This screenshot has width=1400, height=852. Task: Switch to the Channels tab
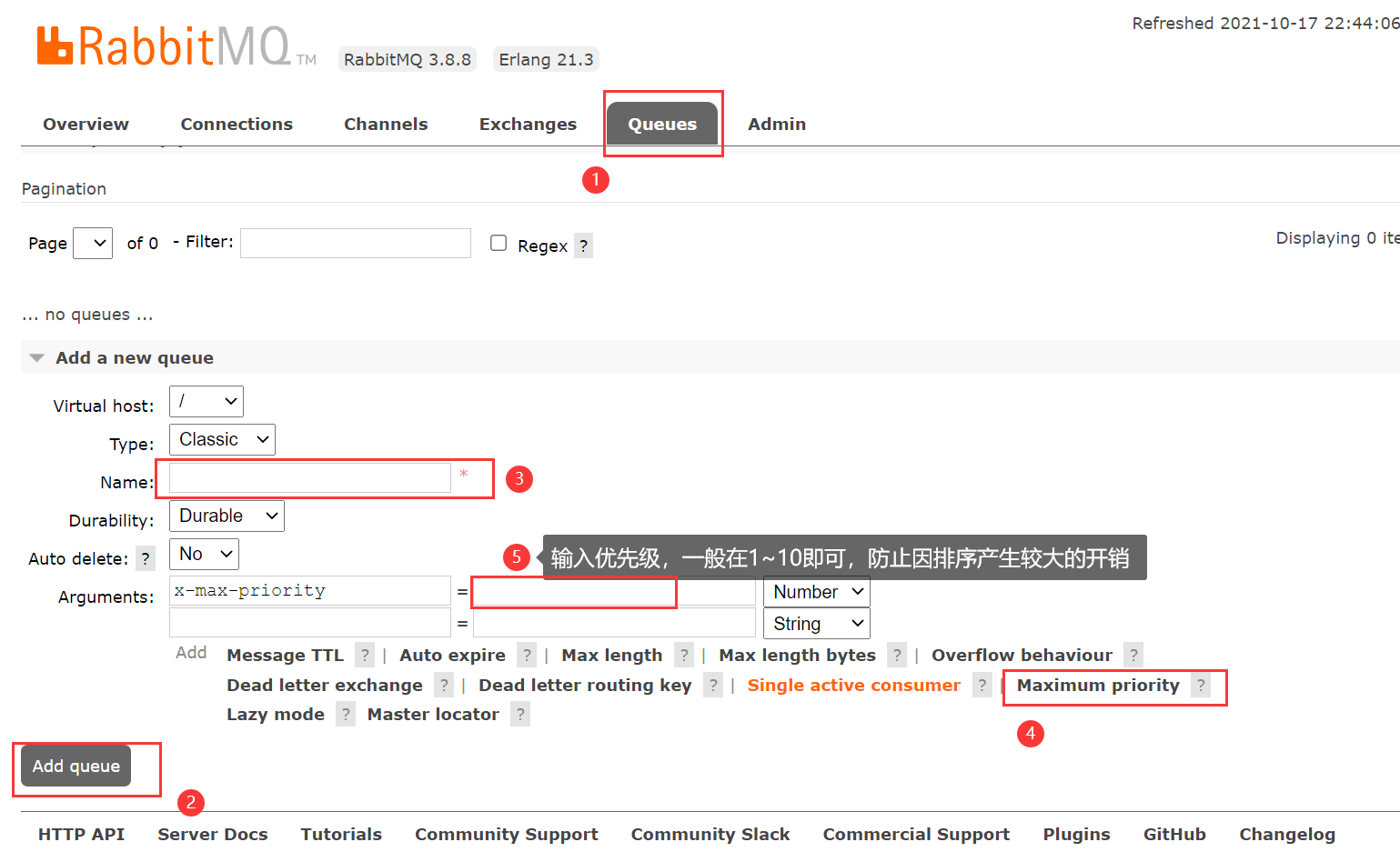click(x=386, y=124)
